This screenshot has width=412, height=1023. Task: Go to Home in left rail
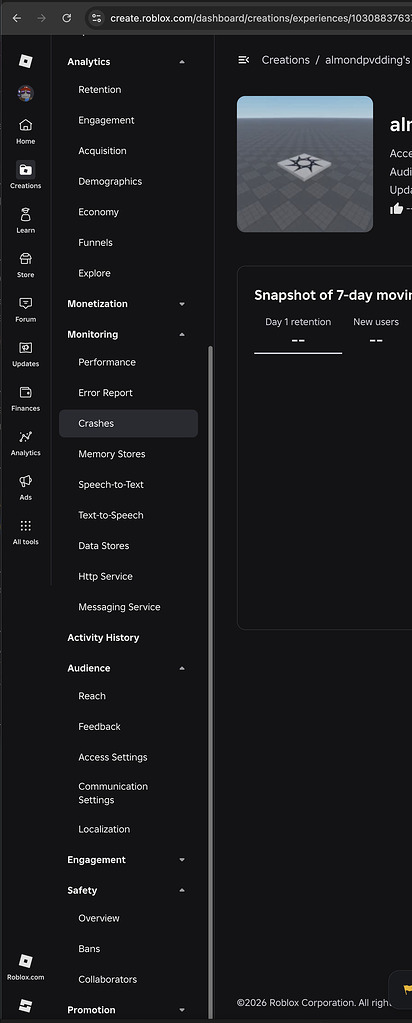coord(25,130)
